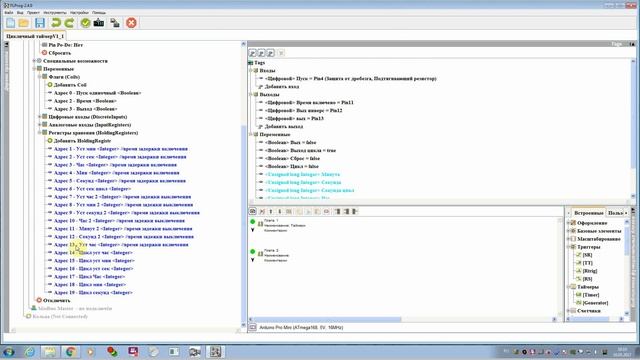Open the Проект menu
Image resolution: width=640 pixels, height=360 pixels.
33,13
